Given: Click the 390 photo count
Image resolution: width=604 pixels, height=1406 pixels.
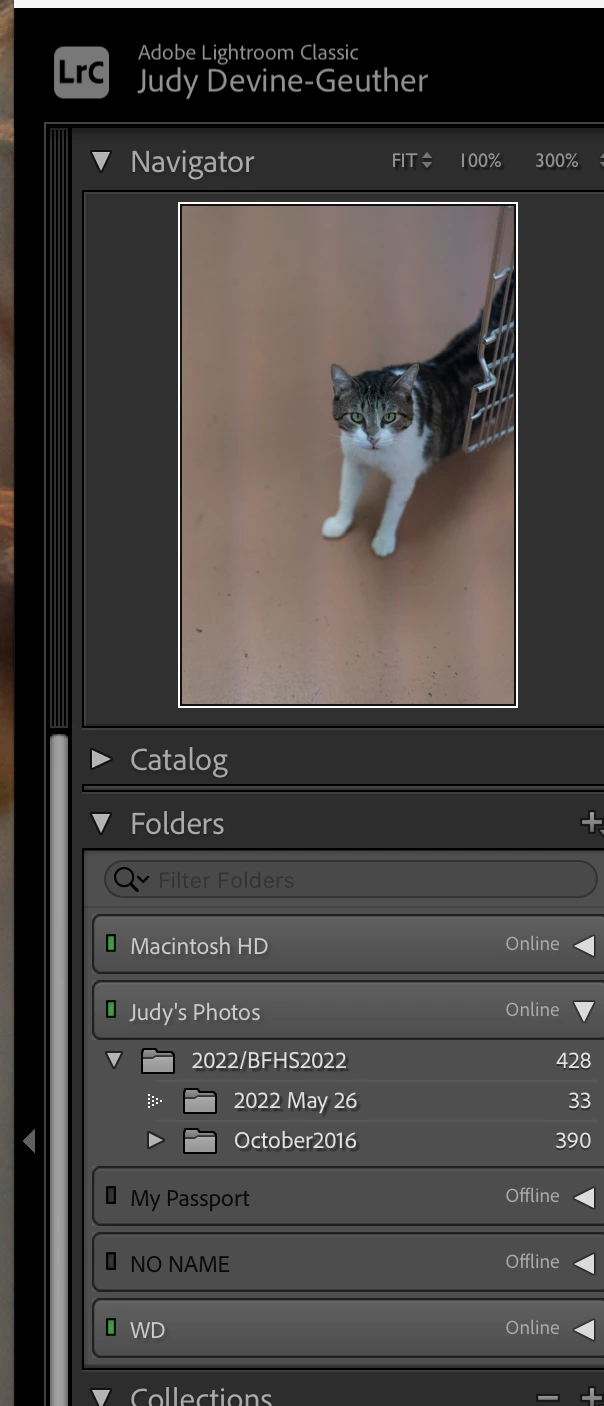Looking at the screenshot, I should 573,1141.
